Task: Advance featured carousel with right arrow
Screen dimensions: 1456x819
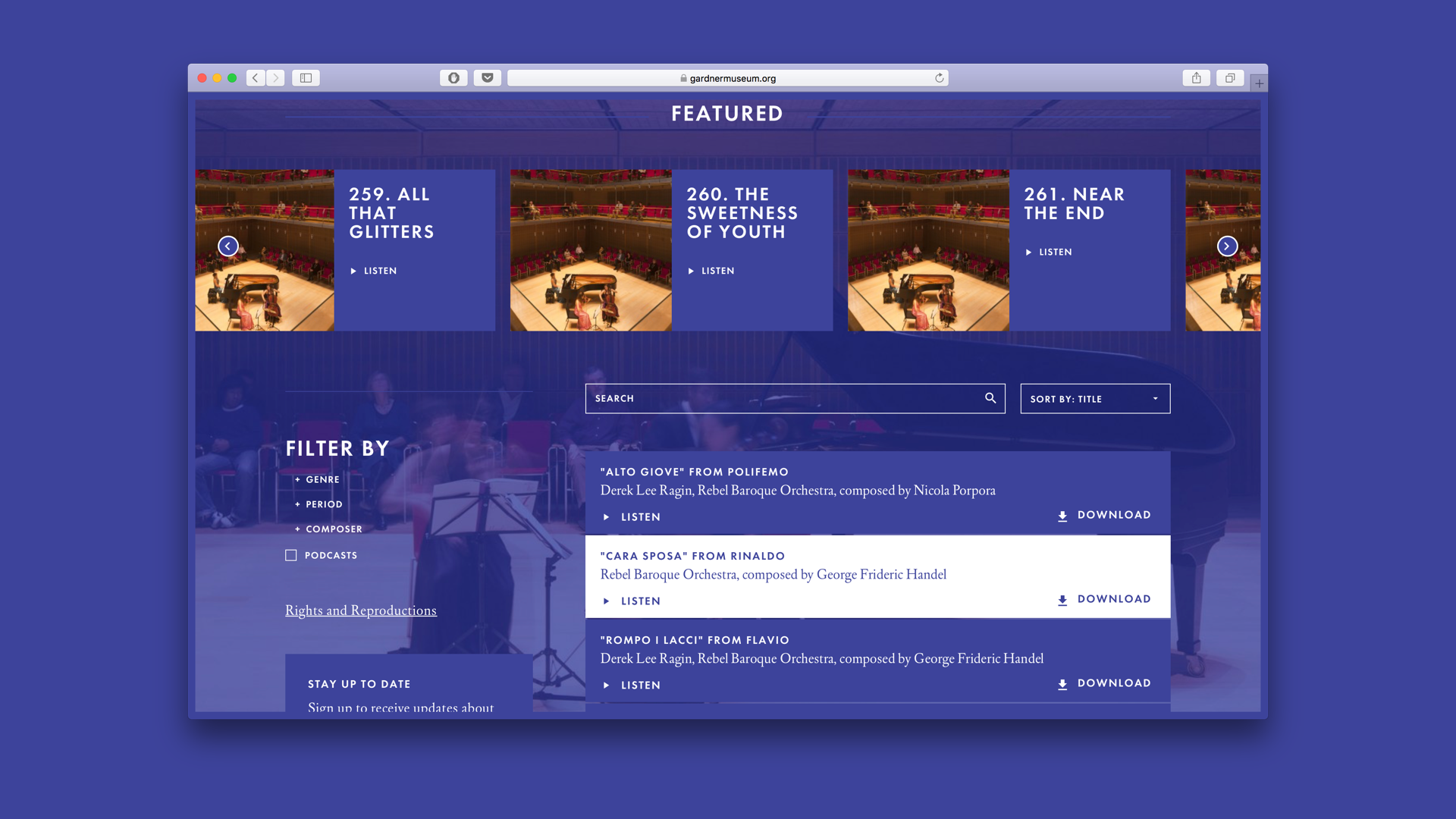Action: click(x=1227, y=246)
